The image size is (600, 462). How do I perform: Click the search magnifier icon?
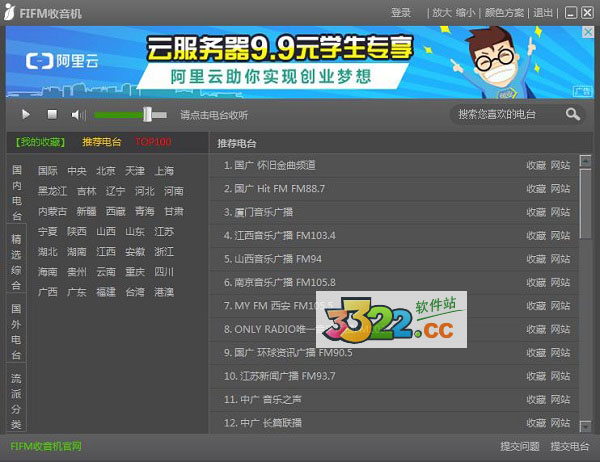(x=572, y=115)
